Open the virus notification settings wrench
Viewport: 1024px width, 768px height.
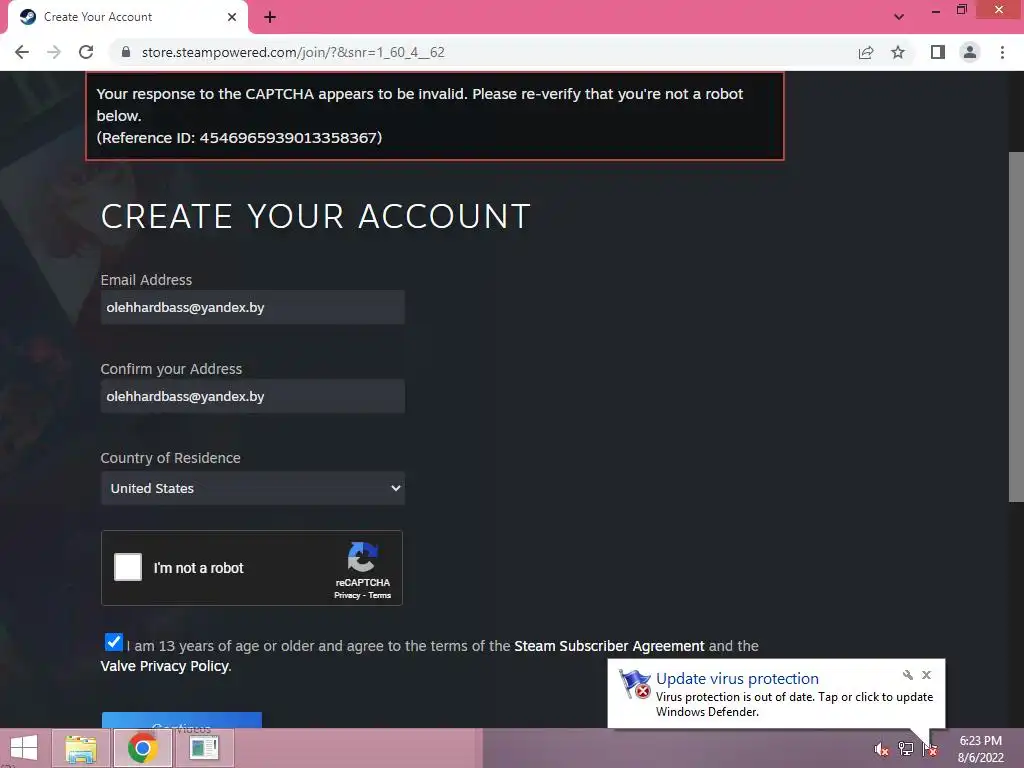908,675
